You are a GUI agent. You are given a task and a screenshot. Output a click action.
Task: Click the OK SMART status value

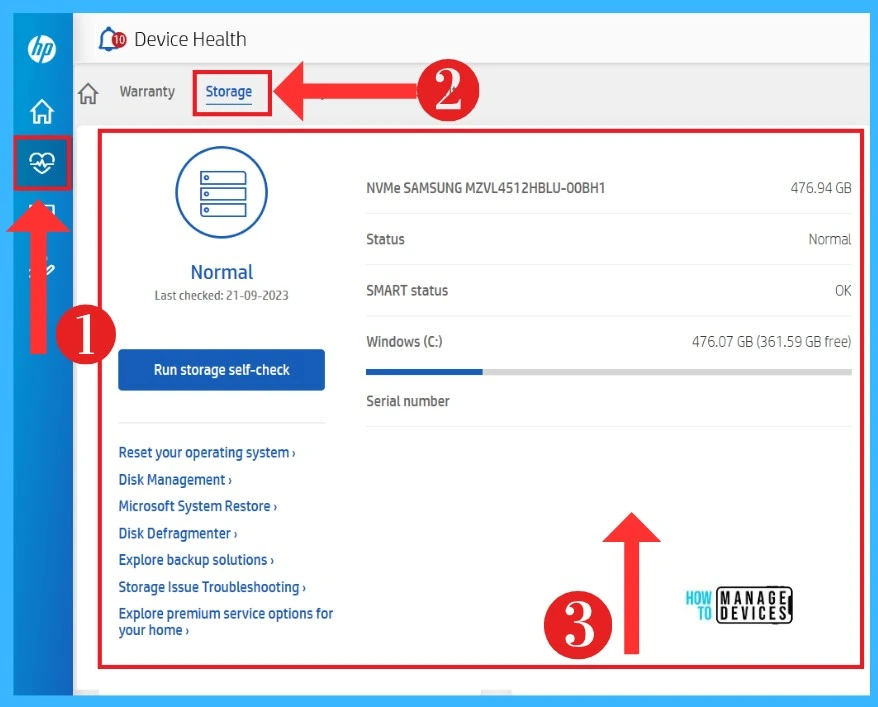pos(843,291)
